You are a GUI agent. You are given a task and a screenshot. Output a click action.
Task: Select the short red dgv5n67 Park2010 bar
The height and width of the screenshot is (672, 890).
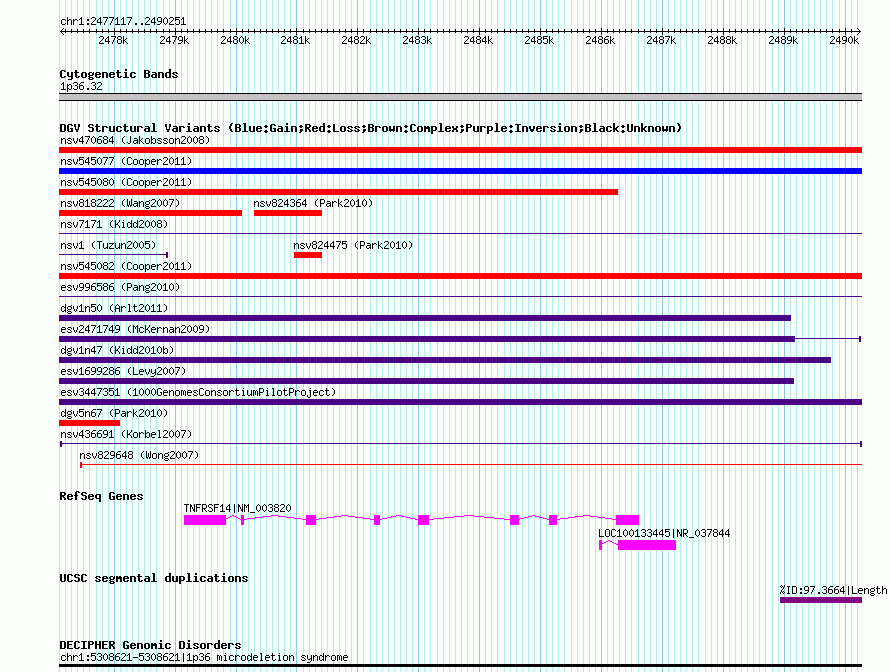[90, 423]
